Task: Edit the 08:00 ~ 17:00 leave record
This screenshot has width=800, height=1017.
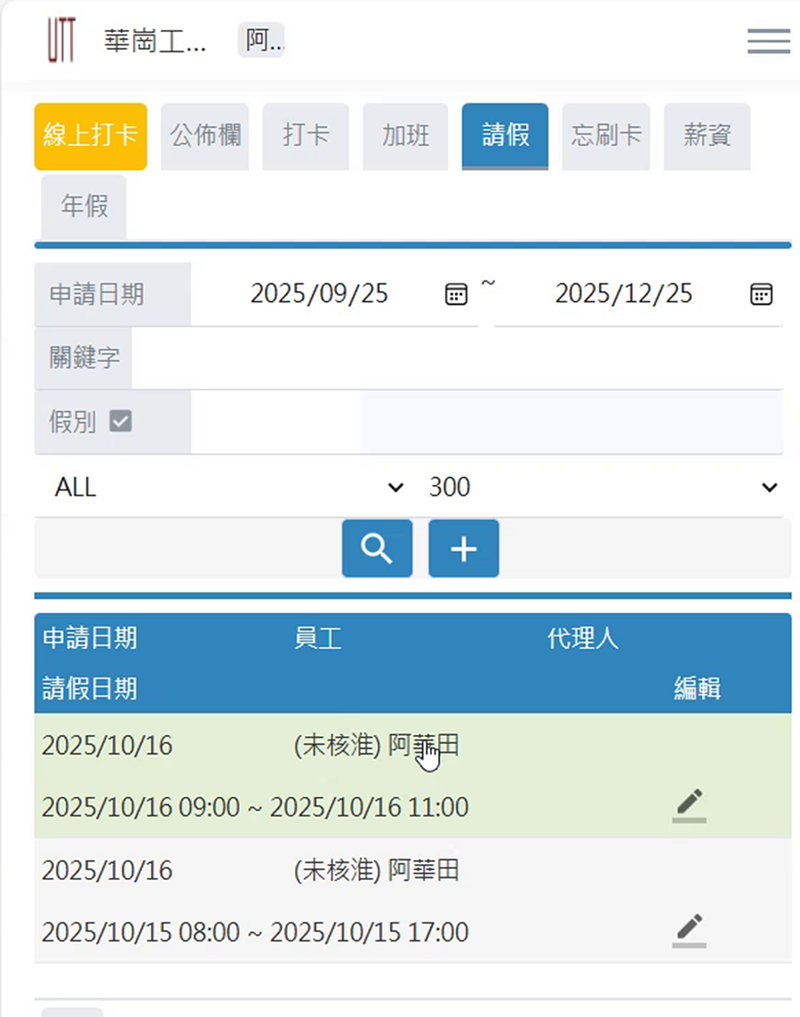Action: click(x=690, y=931)
